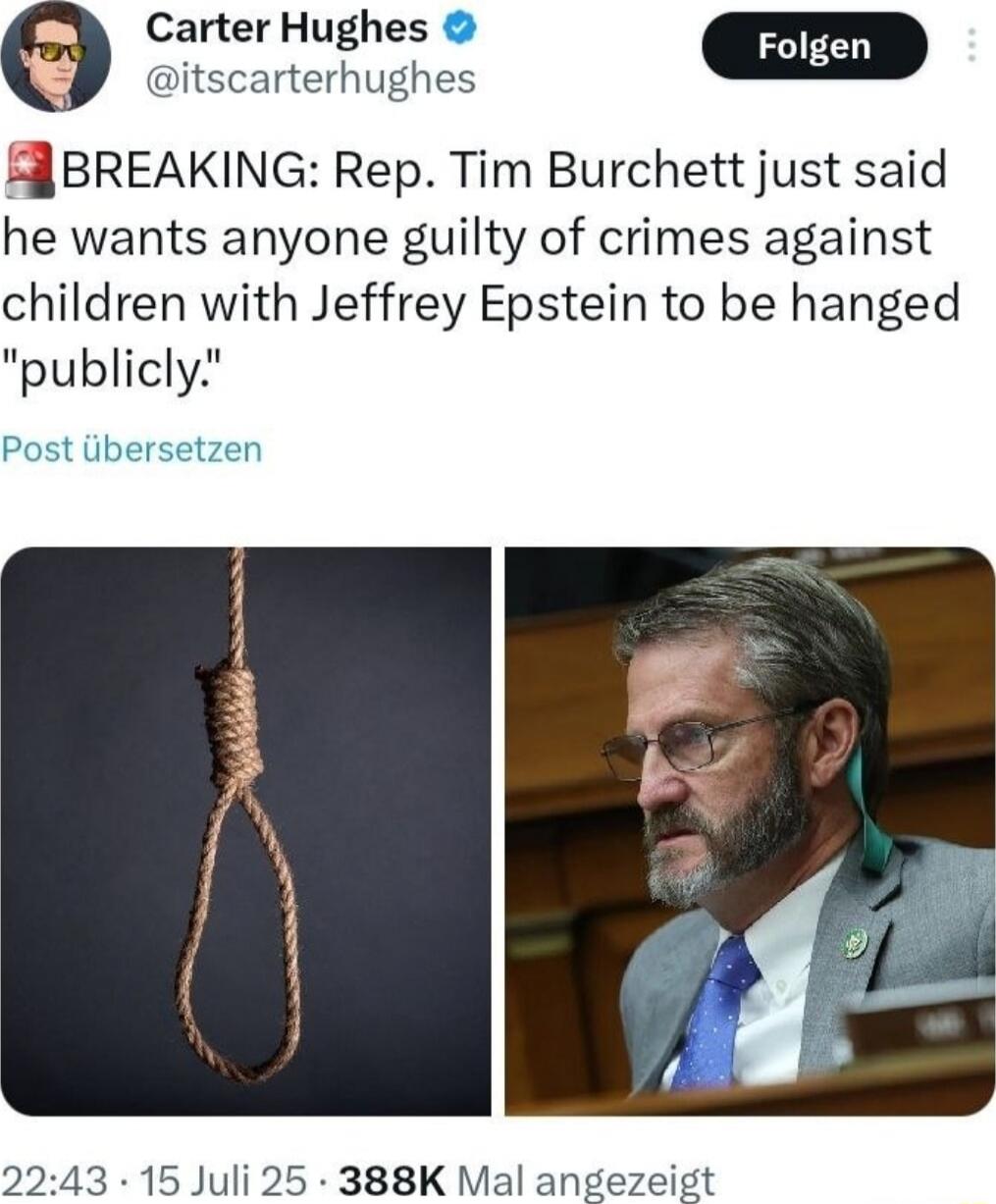This screenshot has width=996, height=1204.
Task: Click the glasses on man's face
Action: click(x=687, y=743)
